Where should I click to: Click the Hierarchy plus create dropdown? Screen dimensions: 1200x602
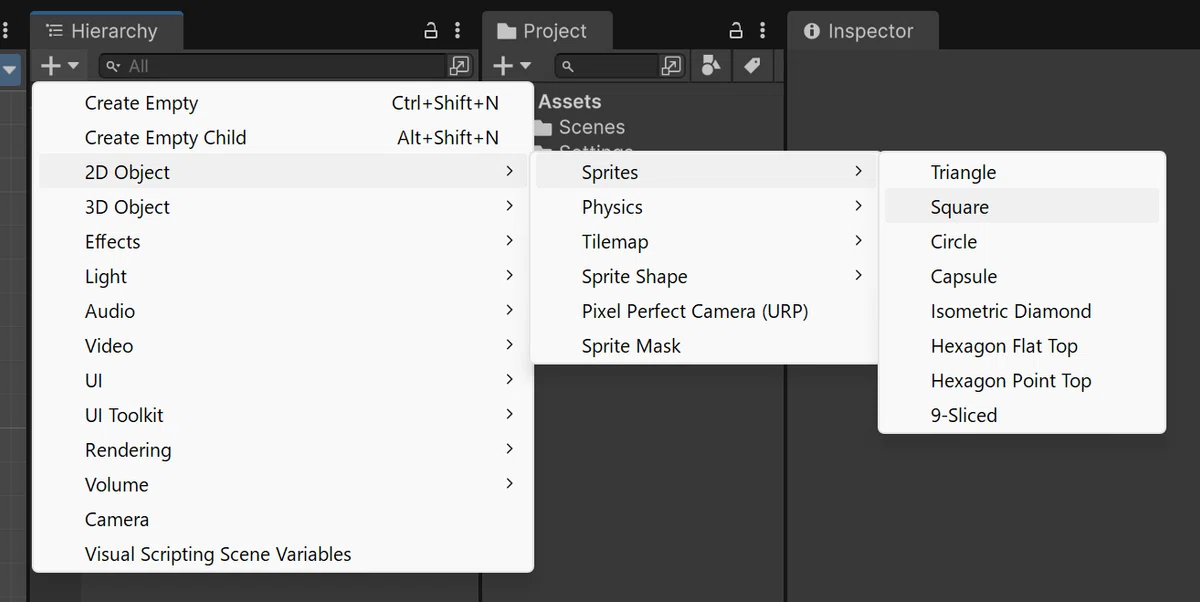pos(59,66)
